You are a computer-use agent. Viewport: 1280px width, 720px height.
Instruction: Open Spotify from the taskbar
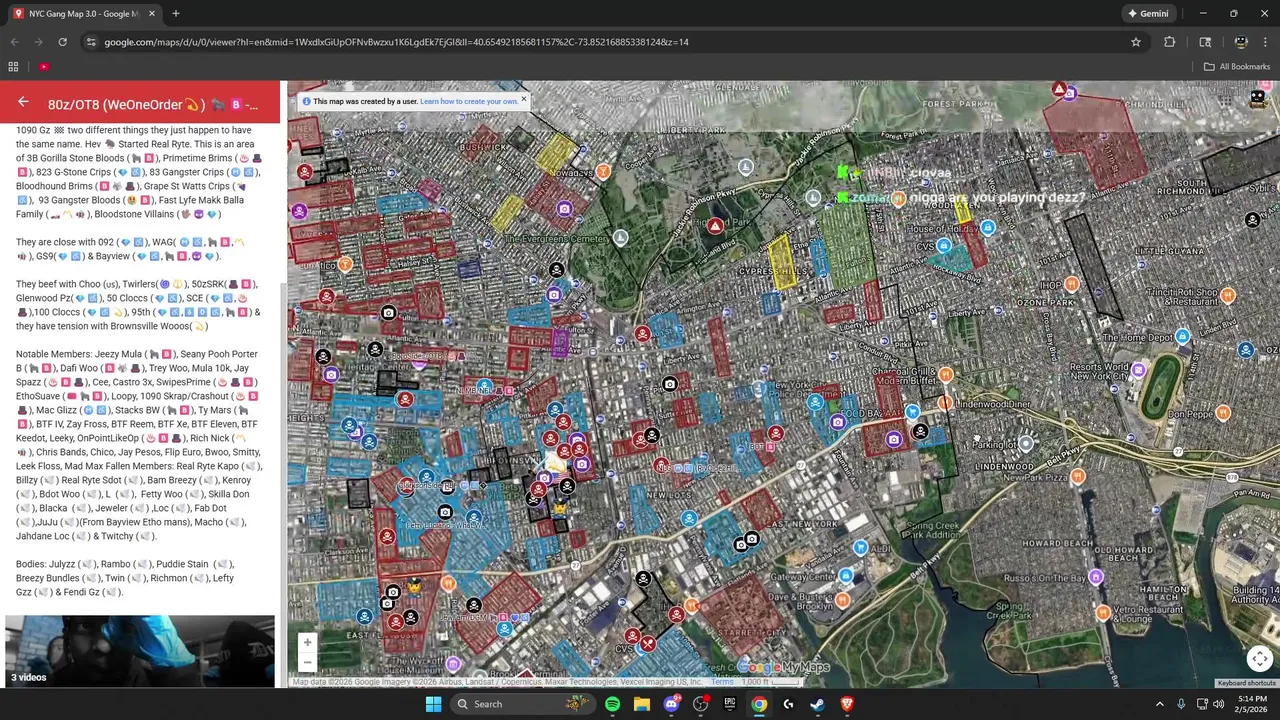tap(612, 704)
